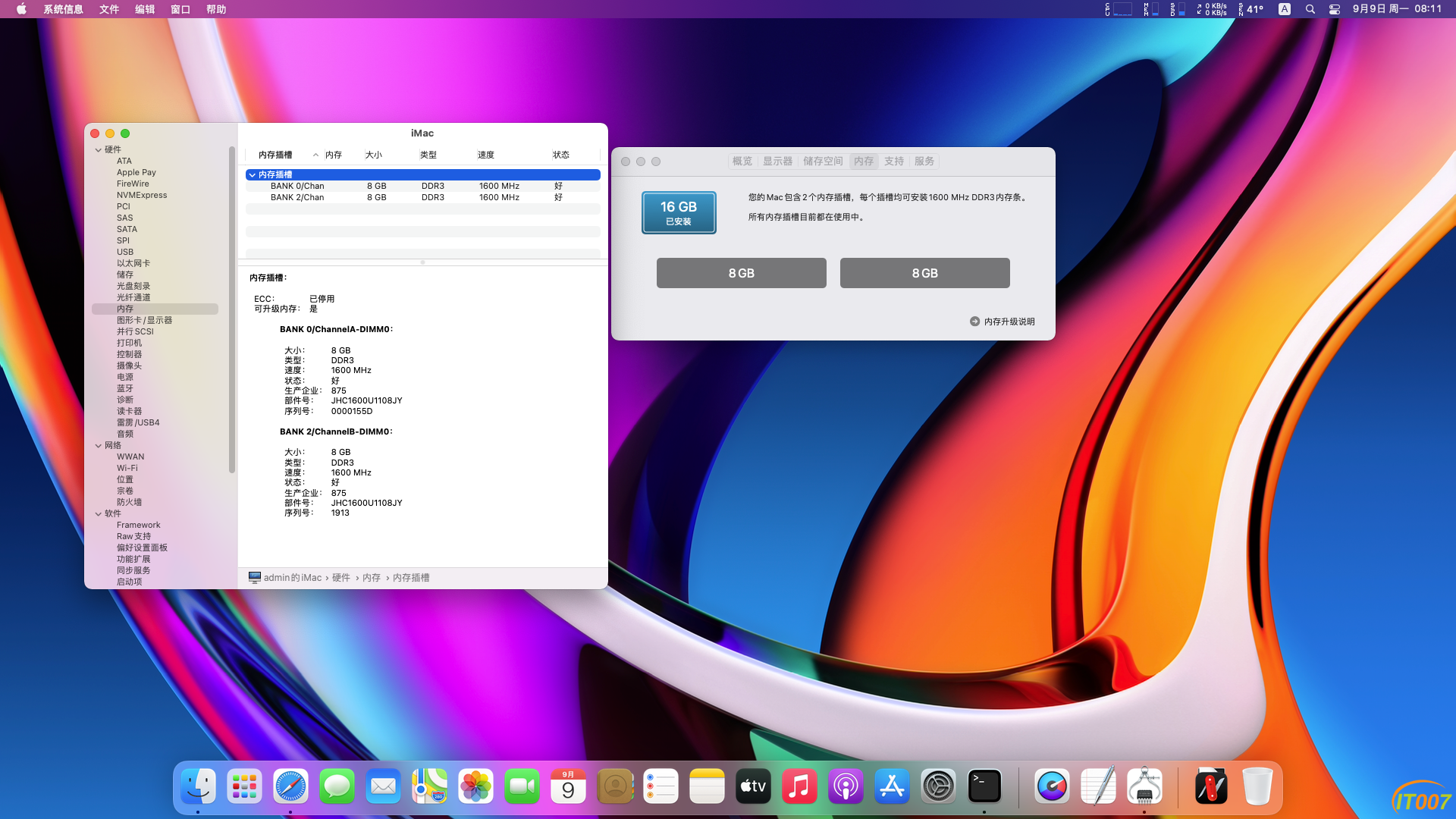Open Spotlight search in menu bar

click(1310, 9)
